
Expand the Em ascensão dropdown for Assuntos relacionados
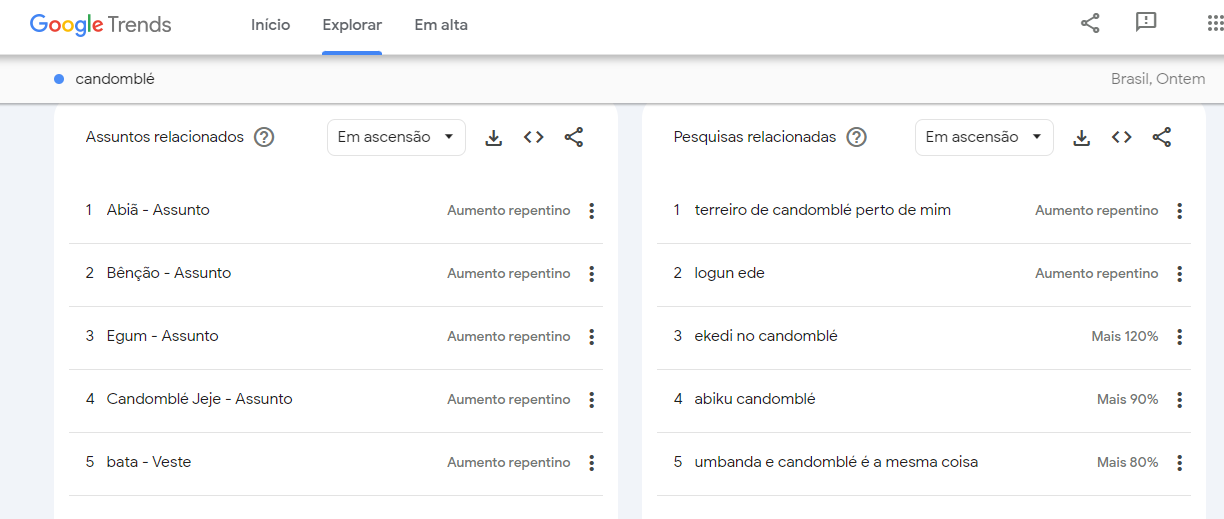click(396, 138)
